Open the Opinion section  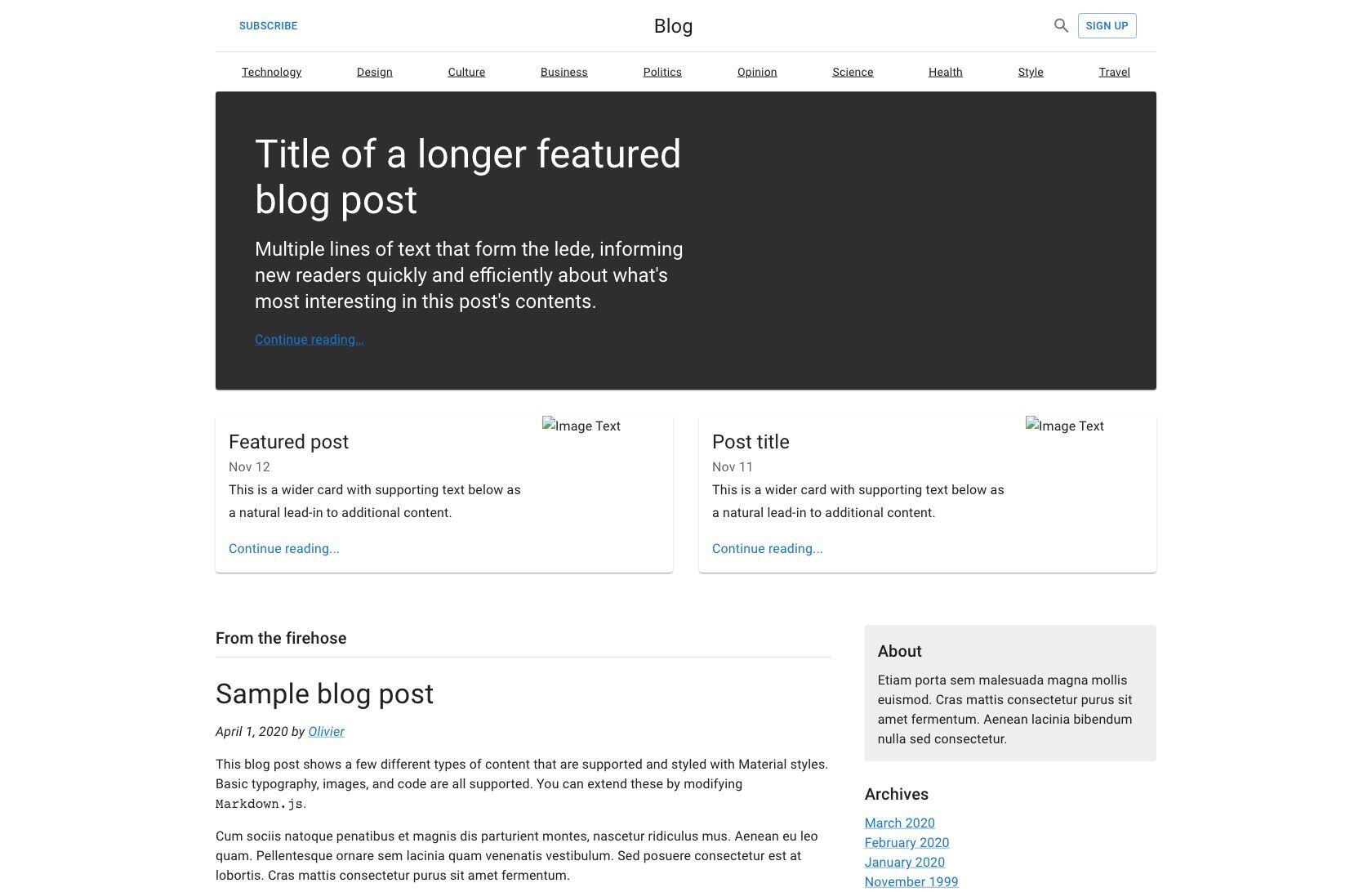tap(757, 72)
